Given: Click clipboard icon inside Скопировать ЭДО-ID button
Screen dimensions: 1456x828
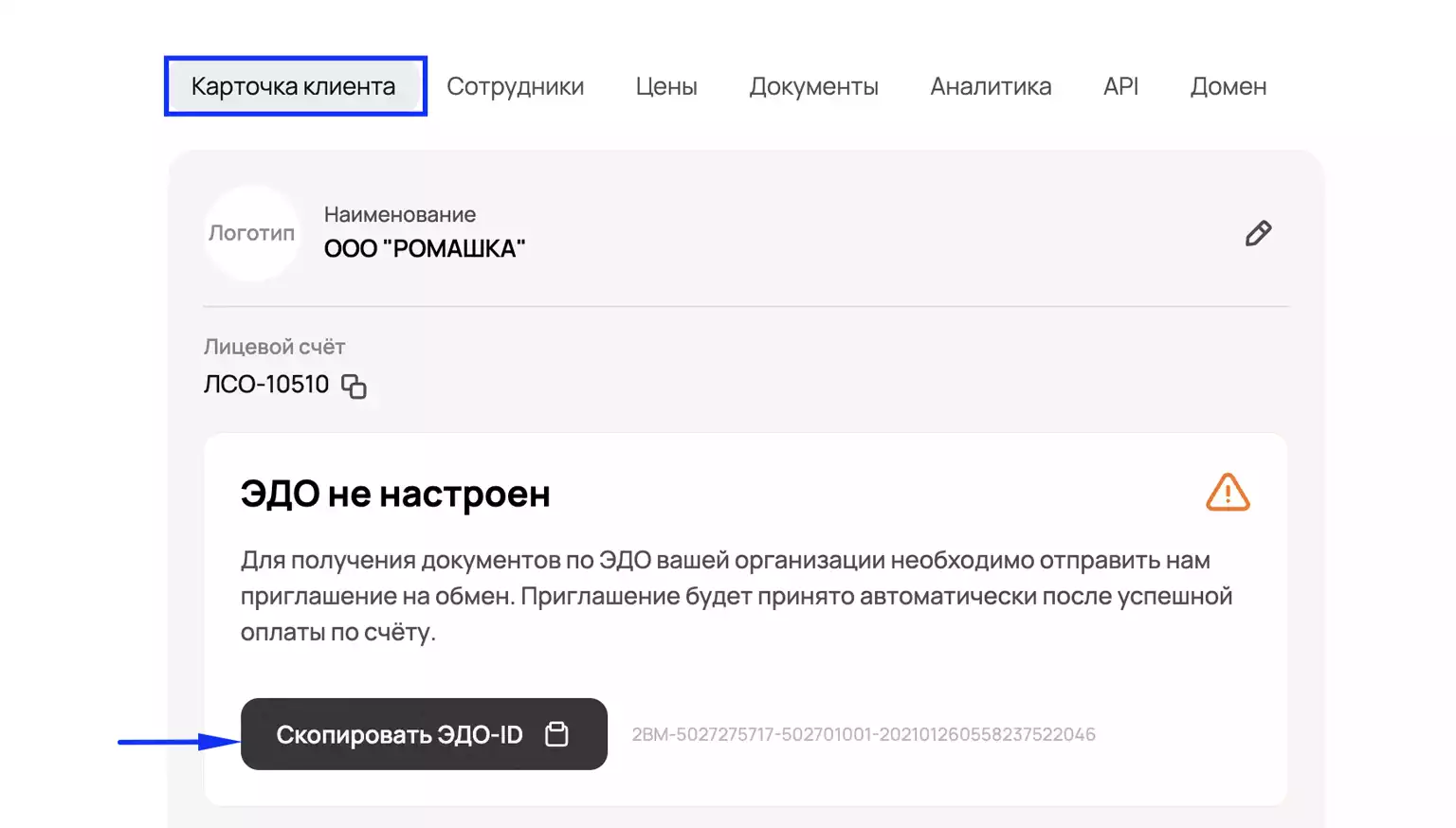Looking at the screenshot, I should pos(556,734).
